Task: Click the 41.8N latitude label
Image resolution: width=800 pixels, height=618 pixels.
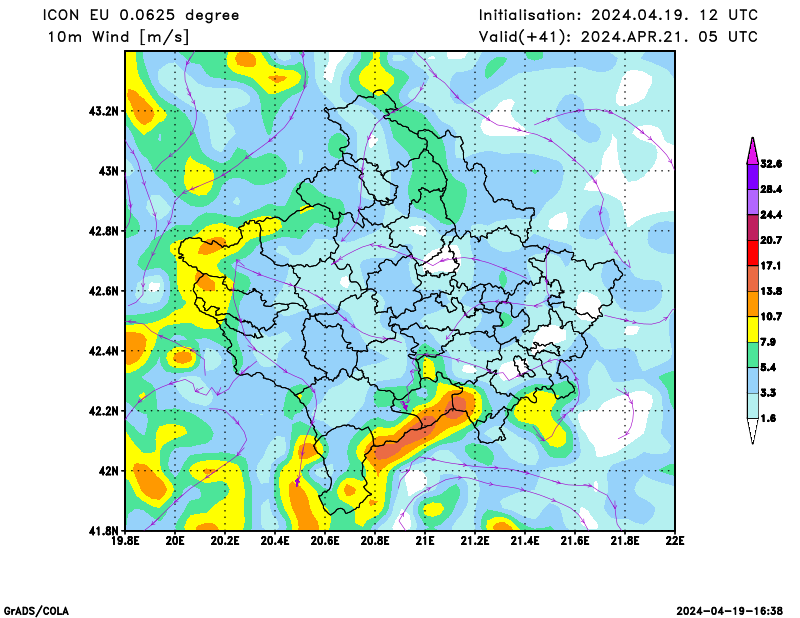Action: pos(104,531)
